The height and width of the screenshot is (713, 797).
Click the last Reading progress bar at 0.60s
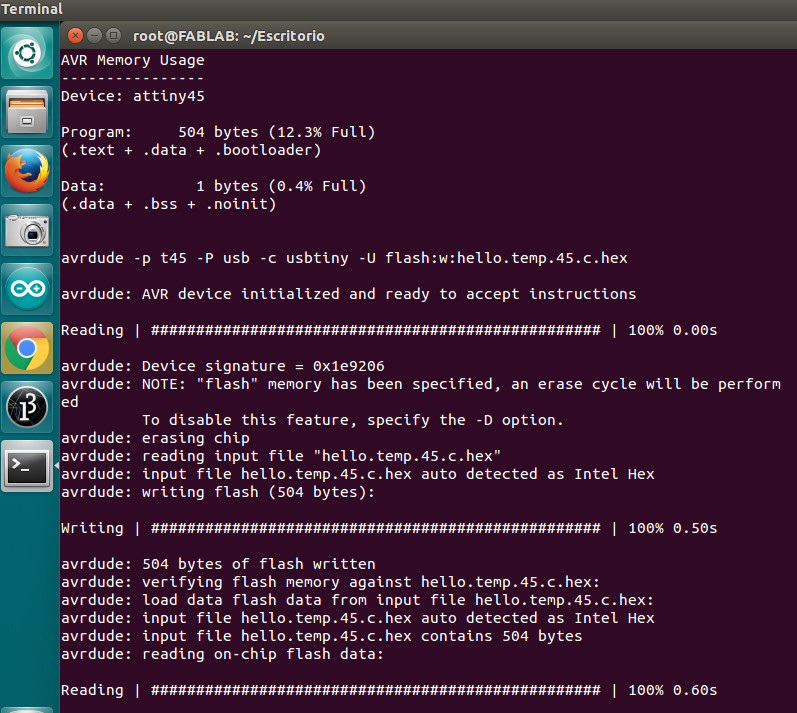tap(389, 690)
